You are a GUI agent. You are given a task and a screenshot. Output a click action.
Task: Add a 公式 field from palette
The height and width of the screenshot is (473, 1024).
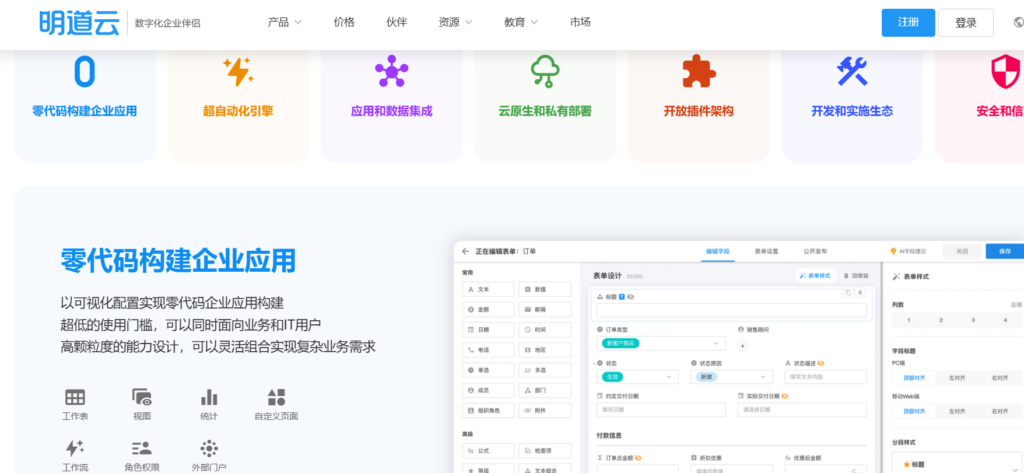pyautogui.click(x=488, y=451)
